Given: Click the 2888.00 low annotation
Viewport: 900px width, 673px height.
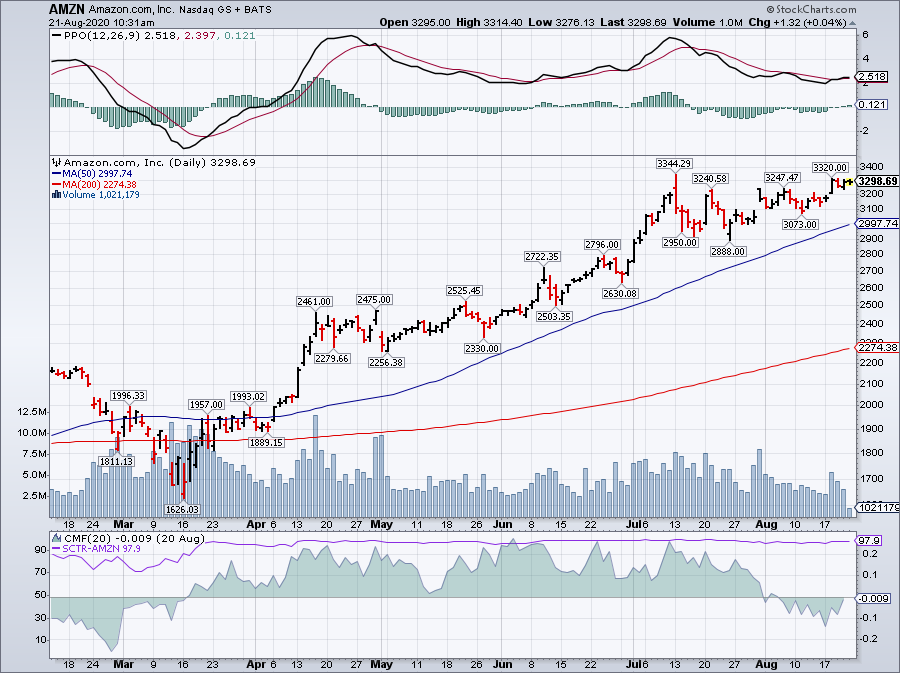Looking at the screenshot, I should pyautogui.click(x=729, y=251).
